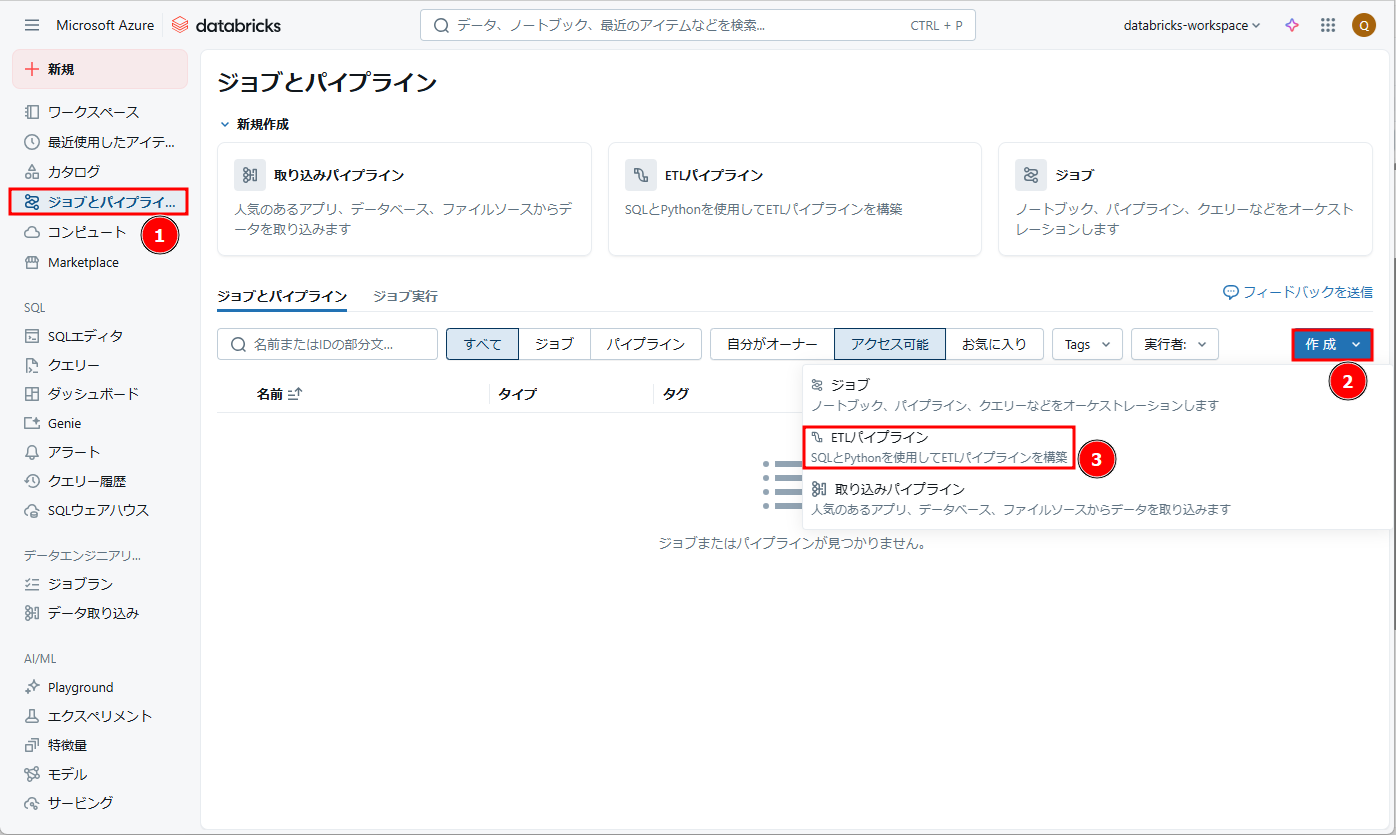This screenshot has width=1396, height=835.
Task: Switch to the ジョブ実行 tab
Action: [x=405, y=296]
